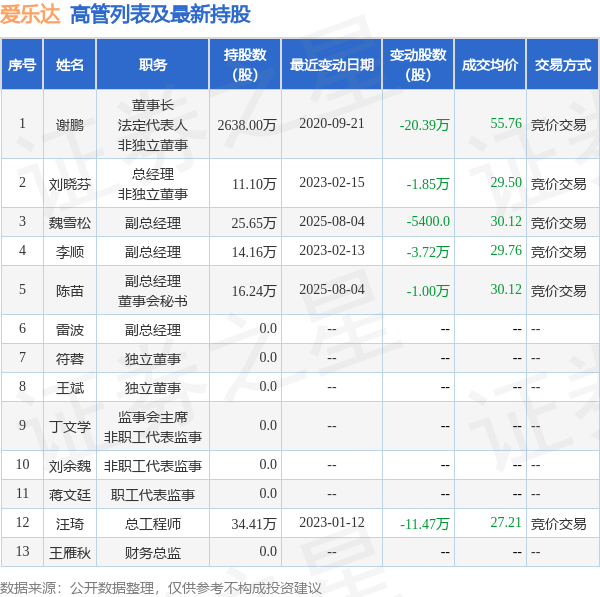Screen dimensions: 600x597
Task: Click the 成交均价 column header
Action: tap(490, 64)
